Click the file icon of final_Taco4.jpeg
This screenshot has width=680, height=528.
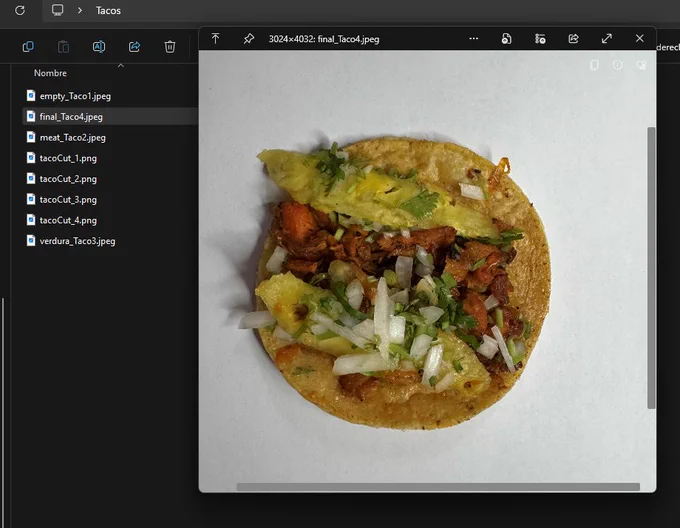tap(31, 116)
